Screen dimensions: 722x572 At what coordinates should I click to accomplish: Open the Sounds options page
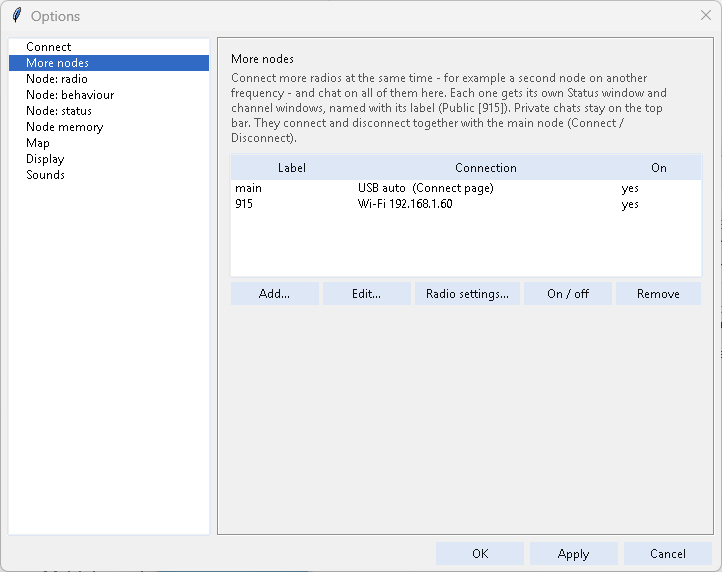click(x=109, y=175)
